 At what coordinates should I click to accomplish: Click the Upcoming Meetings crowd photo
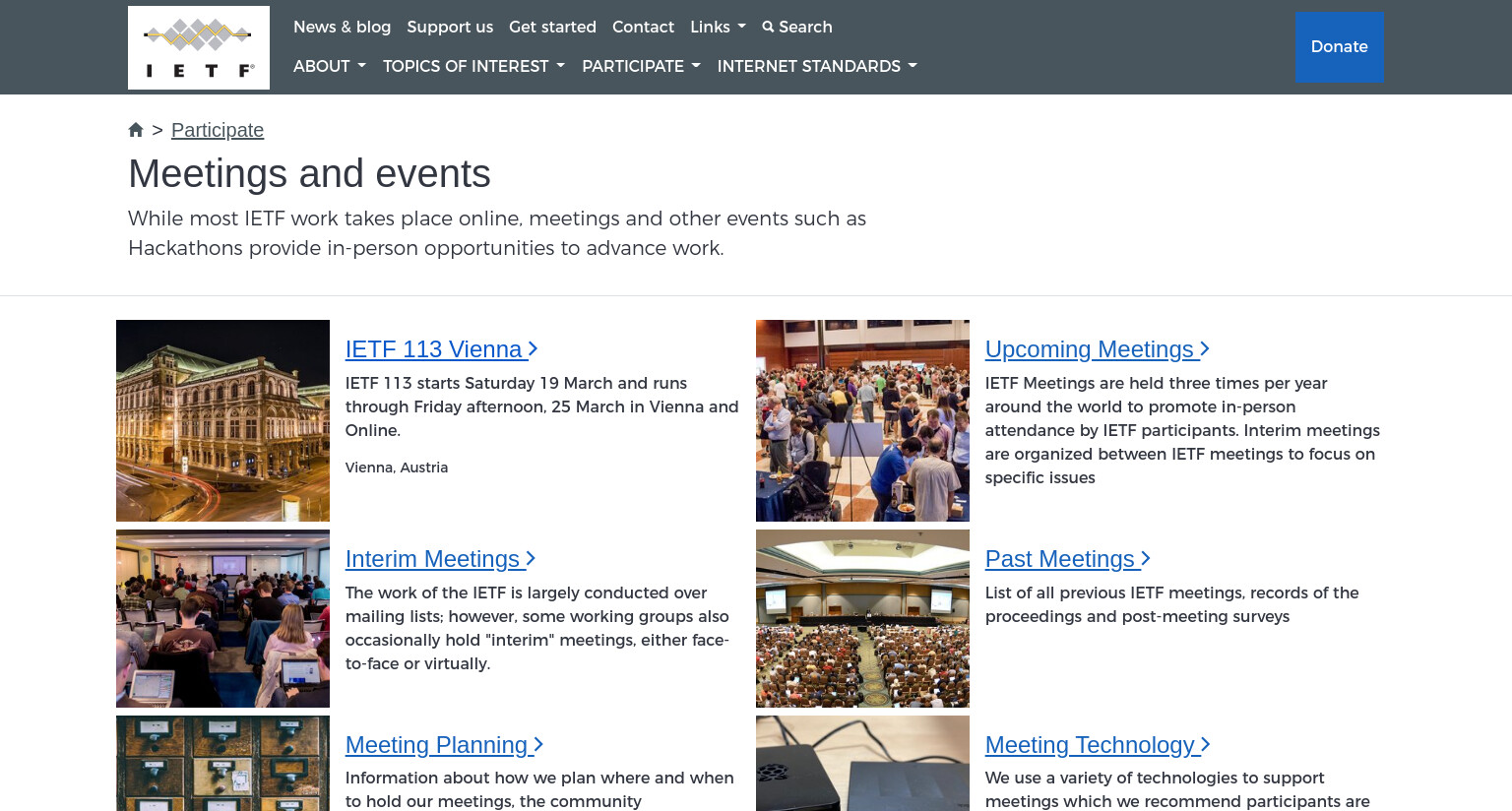[x=862, y=420]
